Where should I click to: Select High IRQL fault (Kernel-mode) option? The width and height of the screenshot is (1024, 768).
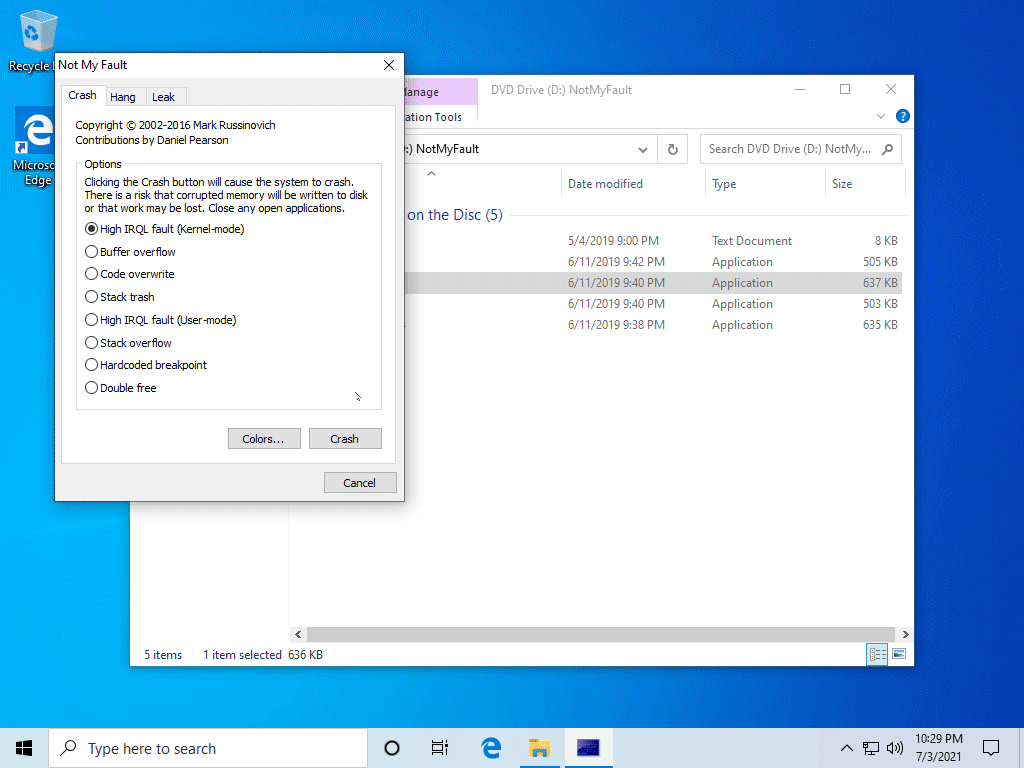165,229
